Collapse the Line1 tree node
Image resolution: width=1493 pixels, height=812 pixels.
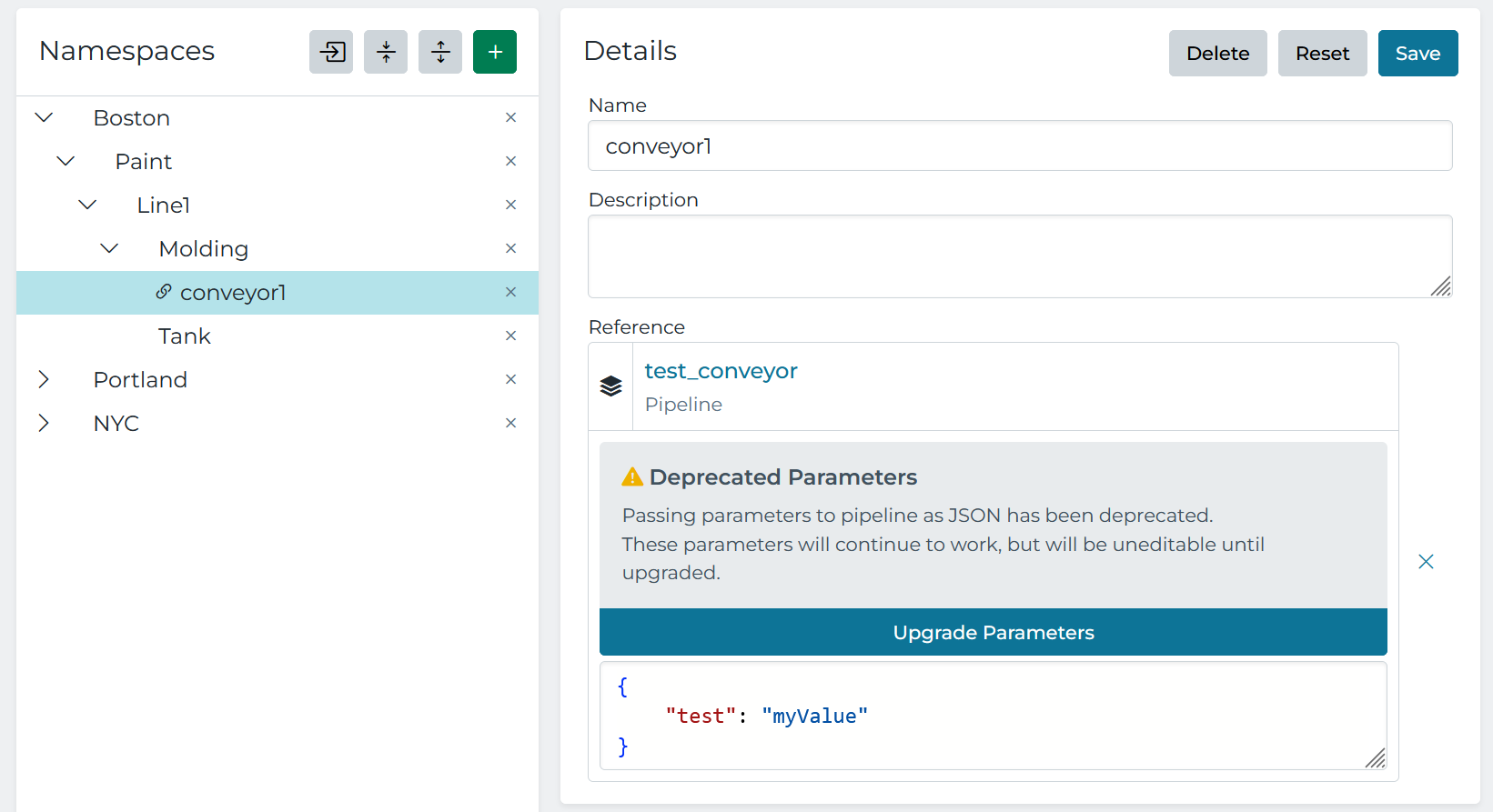(87, 205)
